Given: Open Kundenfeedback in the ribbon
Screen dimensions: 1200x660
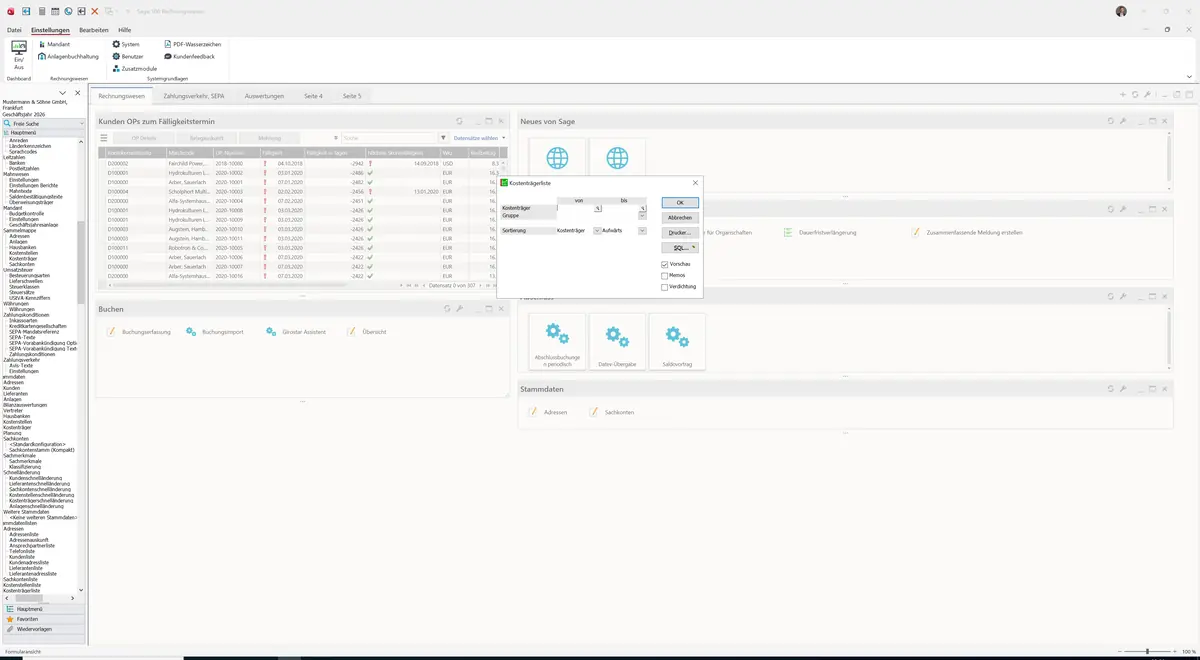Looking at the screenshot, I should (189, 56).
